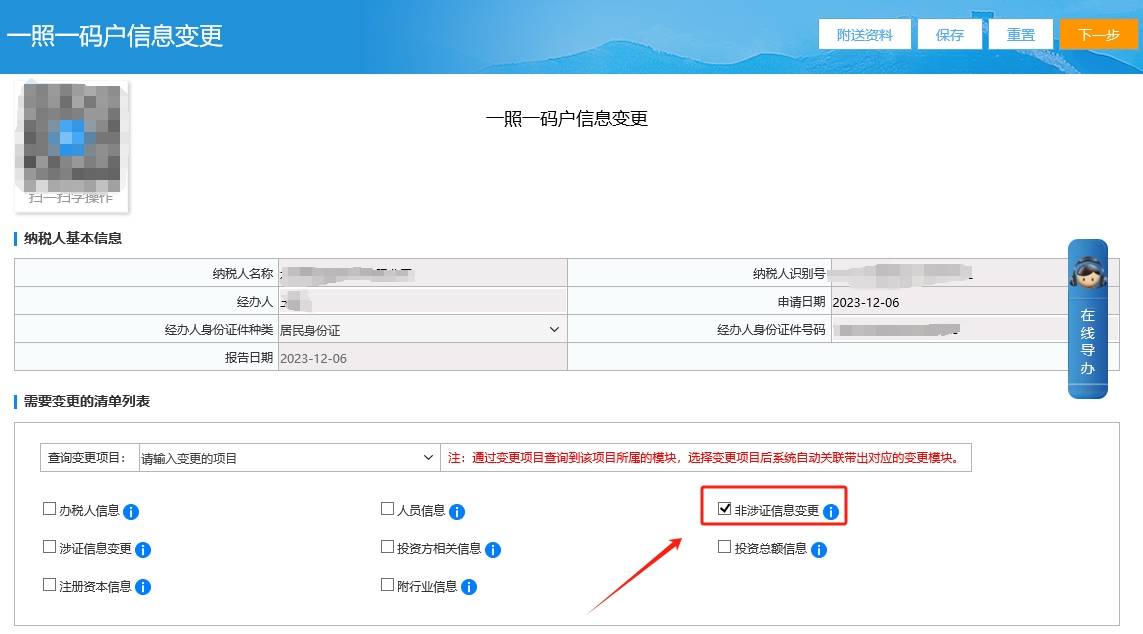
Task: Enable the 办税人信息 checkbox
Action: (x=50, y=509)
